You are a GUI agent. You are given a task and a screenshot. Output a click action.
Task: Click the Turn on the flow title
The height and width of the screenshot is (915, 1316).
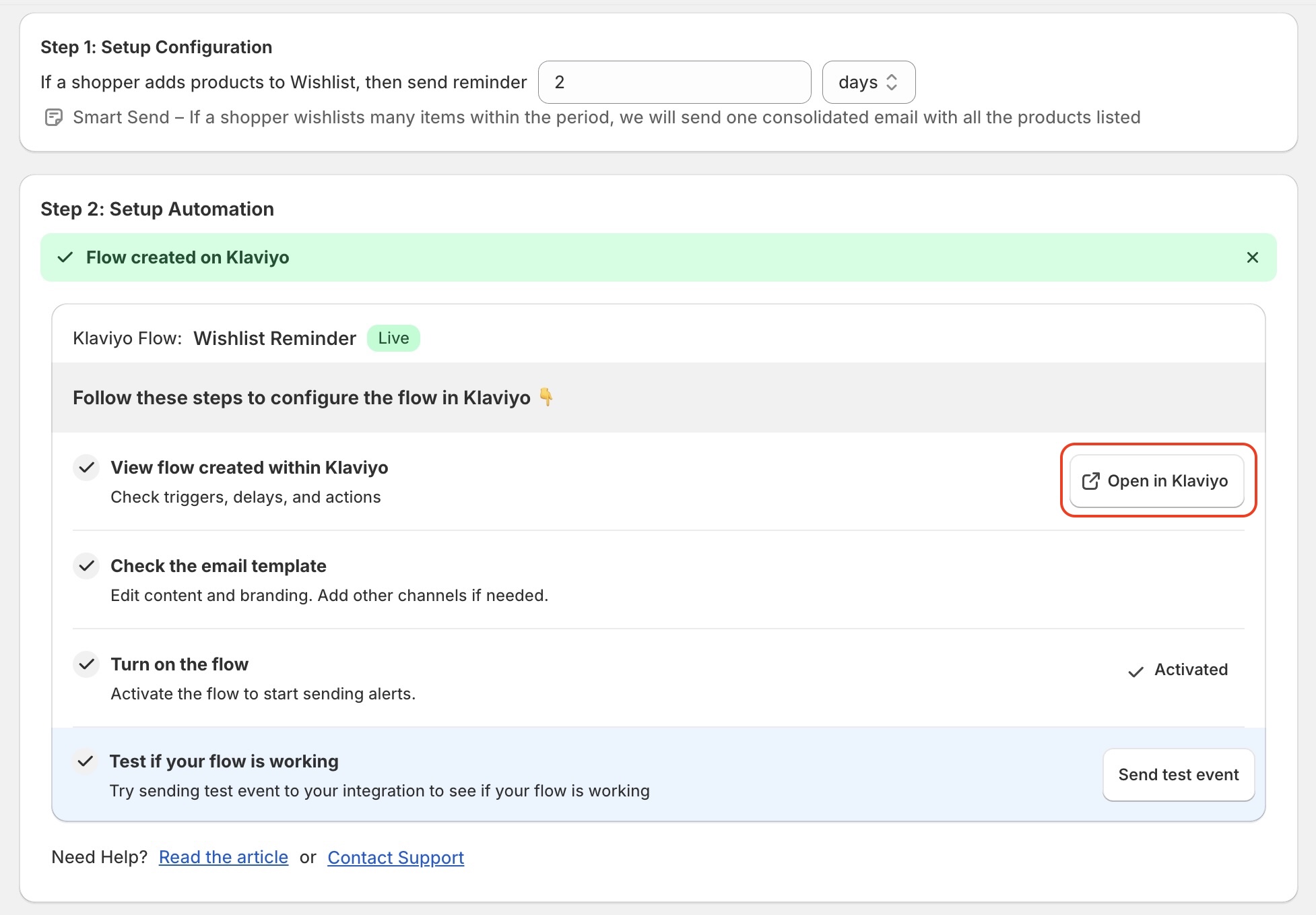click(179, 664)
